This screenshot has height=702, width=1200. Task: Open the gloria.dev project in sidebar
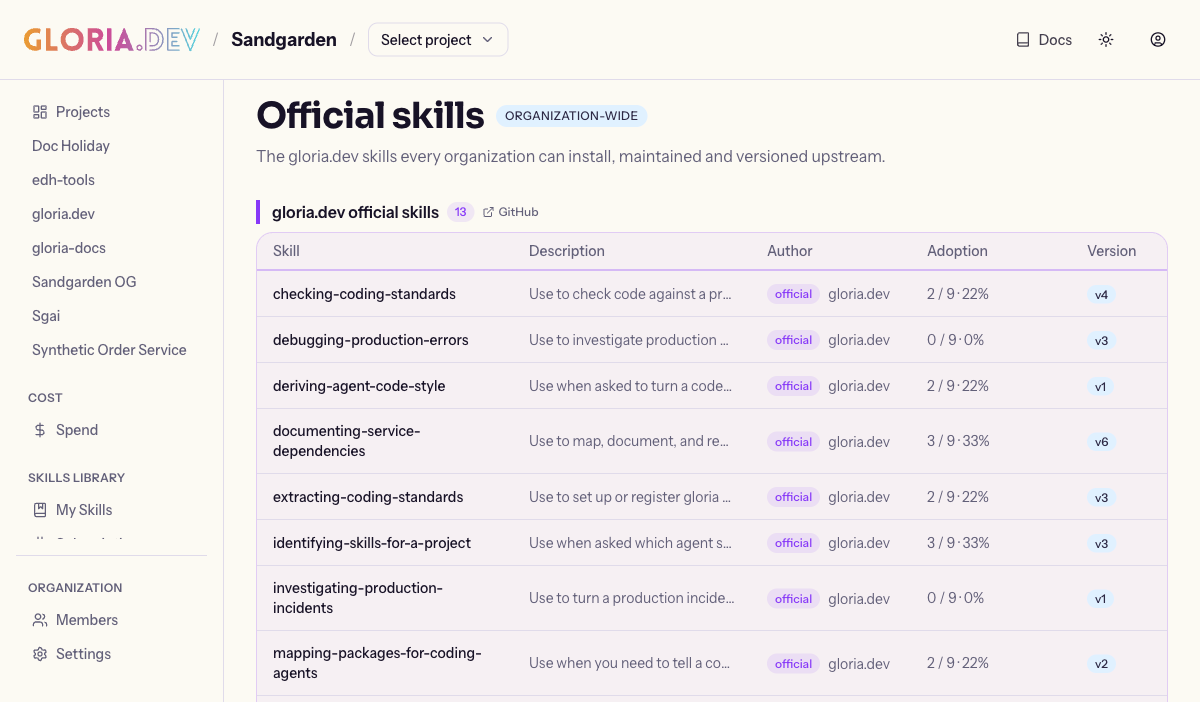point(63,214)
